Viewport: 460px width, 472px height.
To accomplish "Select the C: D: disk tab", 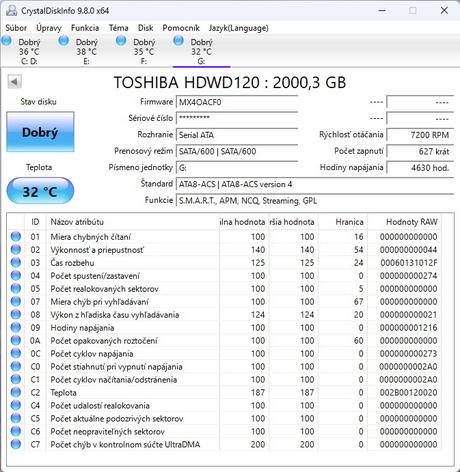I will tap(29, 51).
